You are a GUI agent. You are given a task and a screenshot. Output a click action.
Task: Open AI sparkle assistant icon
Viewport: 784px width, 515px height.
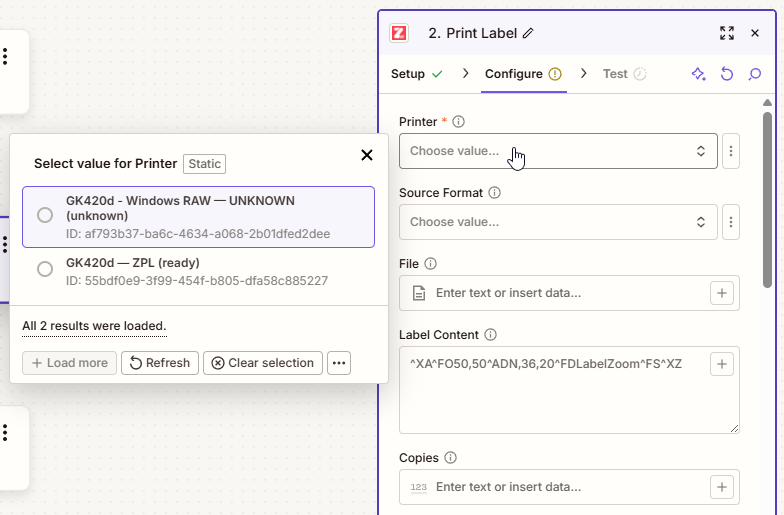pyautogui.click(x=698, y=74)
